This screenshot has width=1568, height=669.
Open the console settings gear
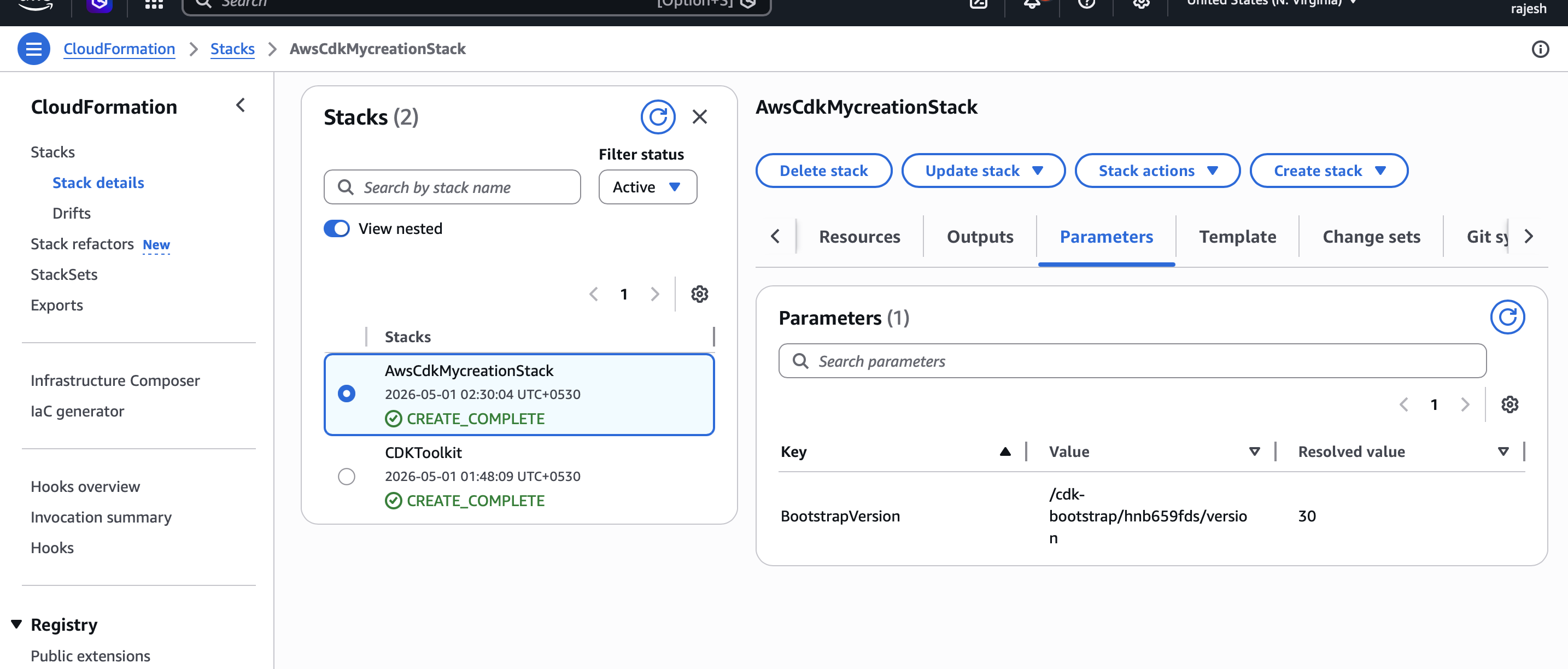tap(1142, 4)
